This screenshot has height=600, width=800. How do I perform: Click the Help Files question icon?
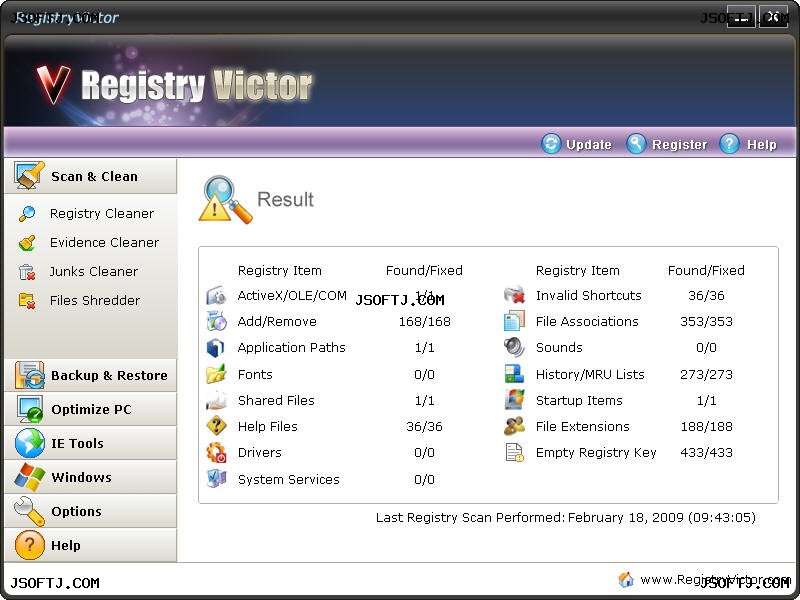coord(216,426)
